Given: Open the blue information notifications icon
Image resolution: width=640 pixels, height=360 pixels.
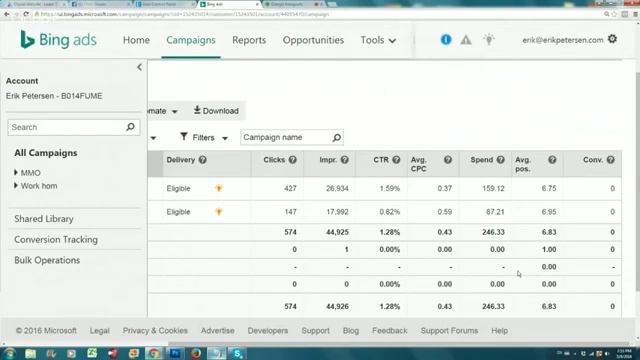Looking at the screenshot, I should (446, 40).
